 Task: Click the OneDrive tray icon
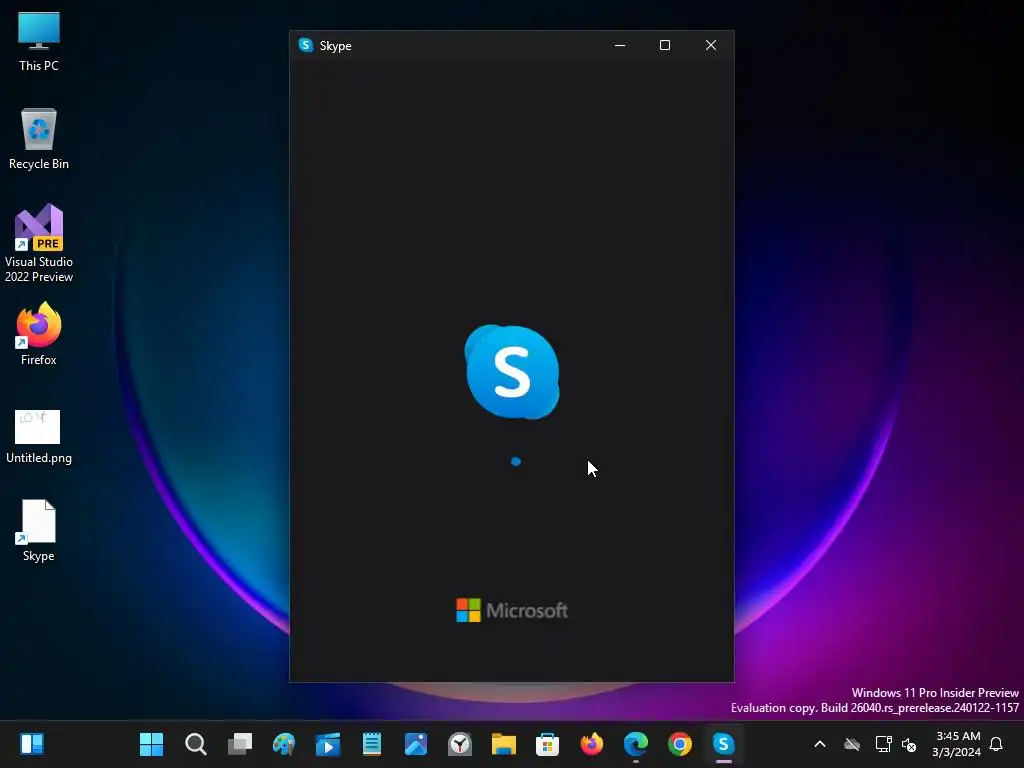(852, 744)
